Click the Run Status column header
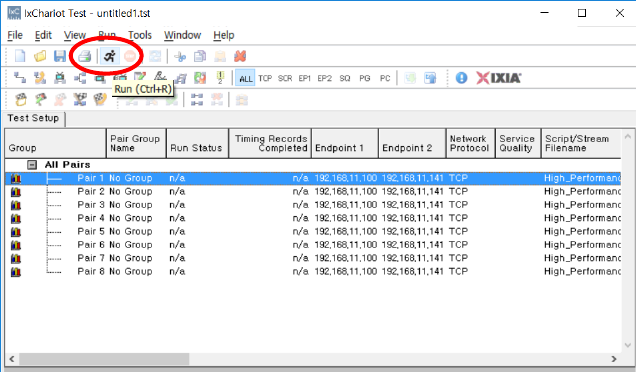 [x=198, y=144]
